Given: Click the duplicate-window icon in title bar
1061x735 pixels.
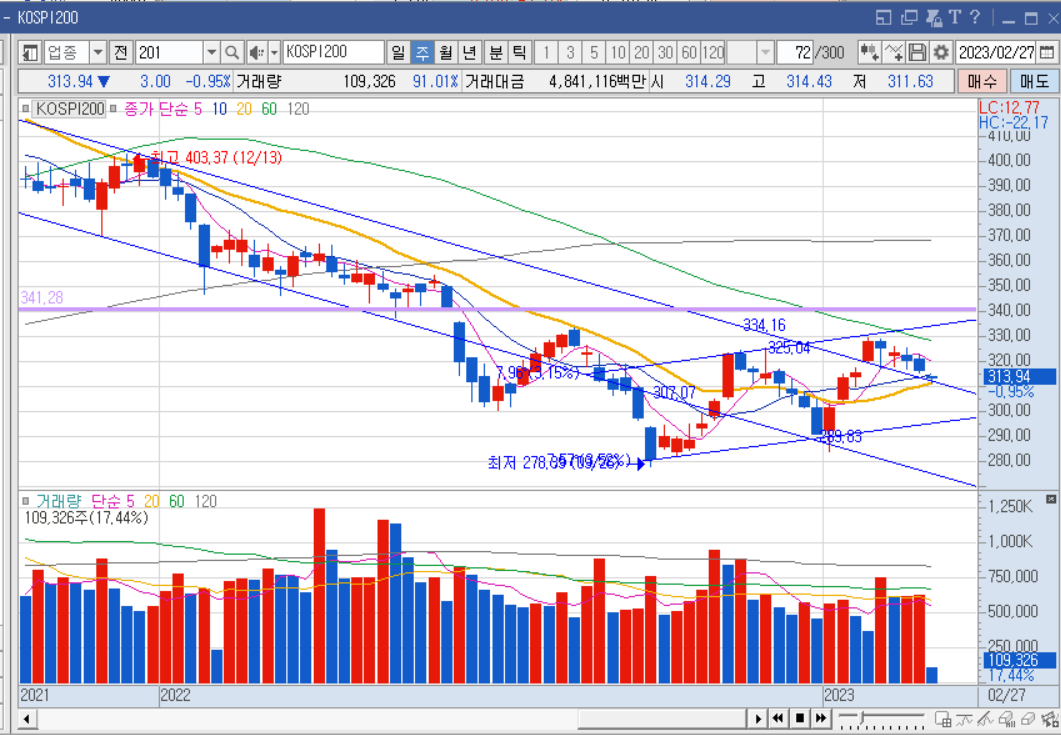Looking at the screenshot, I should pyautogui.click(x=909, y=18).
